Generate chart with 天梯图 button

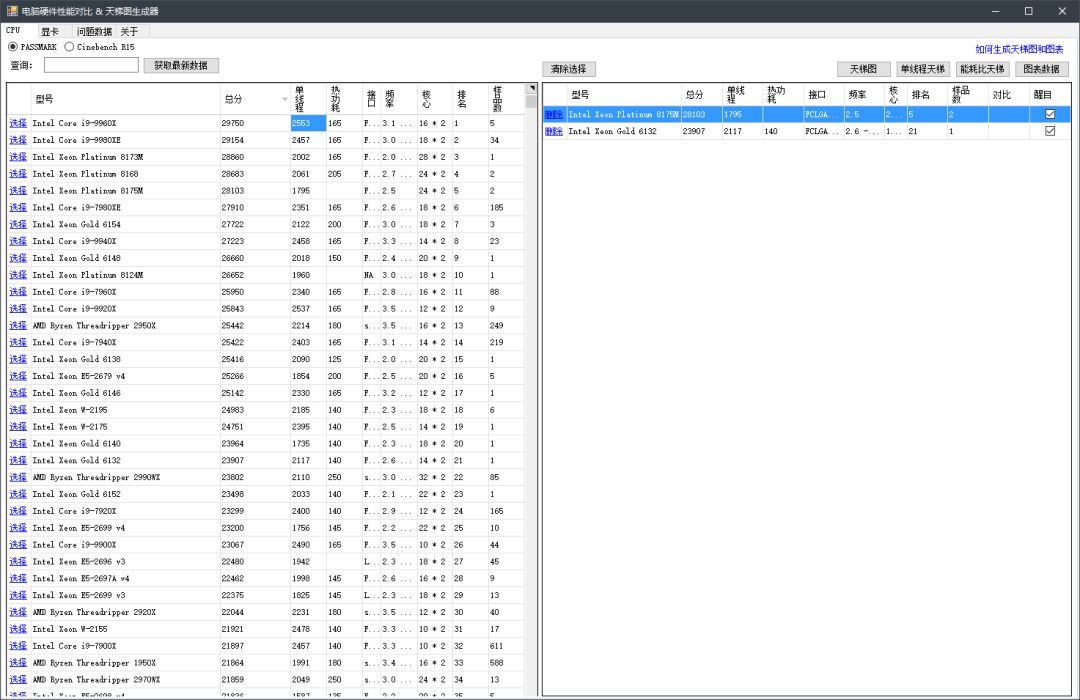tap(863, 69)
